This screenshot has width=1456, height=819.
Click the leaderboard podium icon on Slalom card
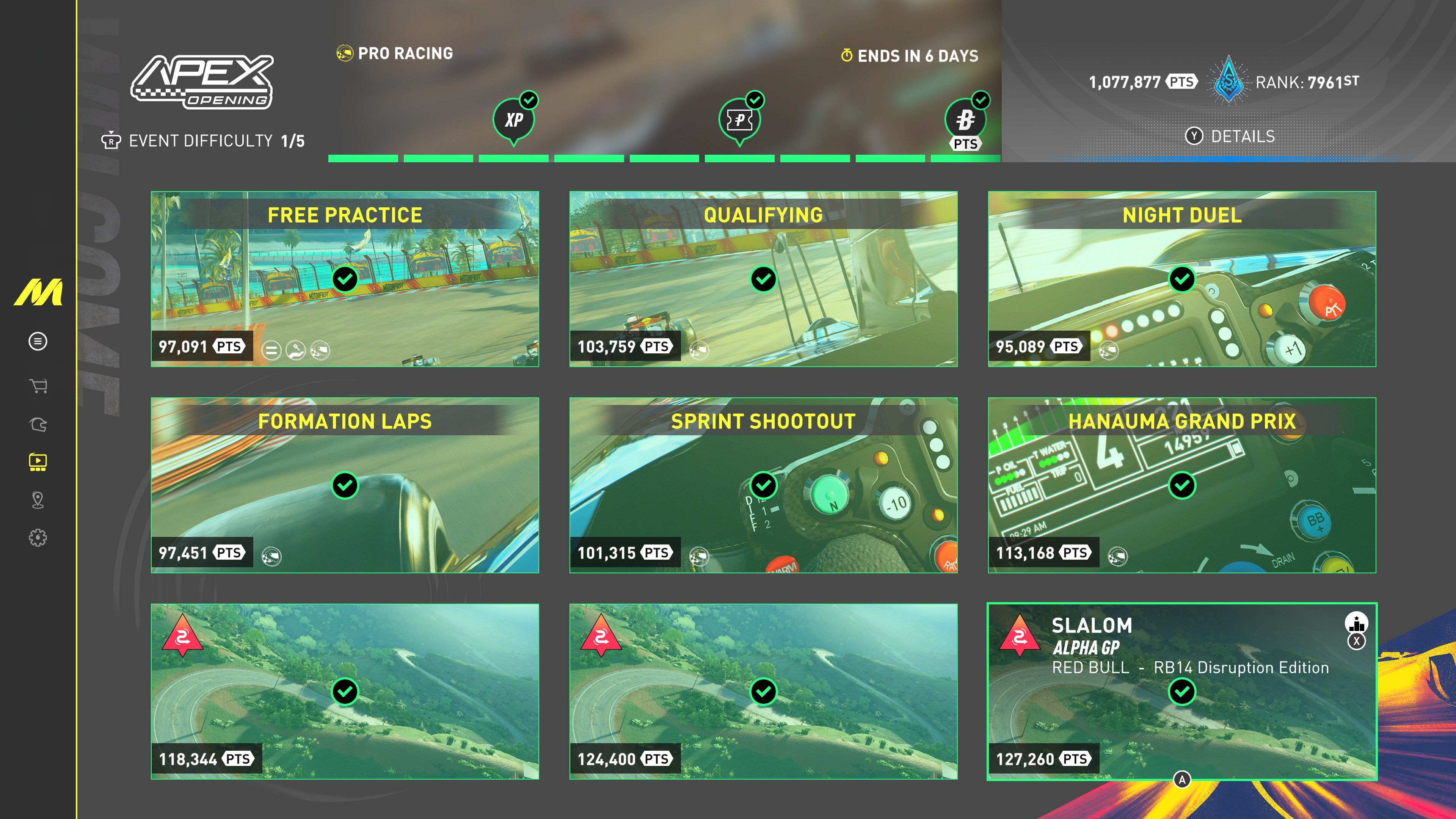coord(1357,622)
